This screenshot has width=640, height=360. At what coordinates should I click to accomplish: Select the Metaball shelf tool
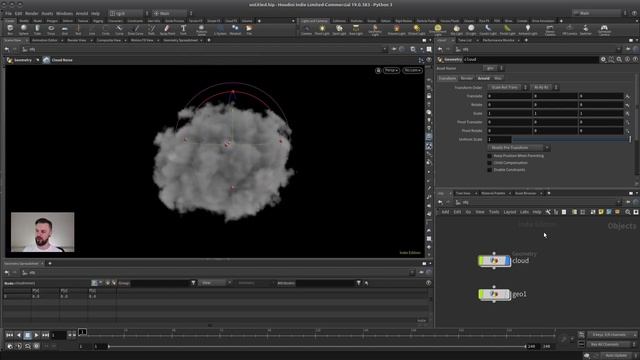tap(235, 29)
